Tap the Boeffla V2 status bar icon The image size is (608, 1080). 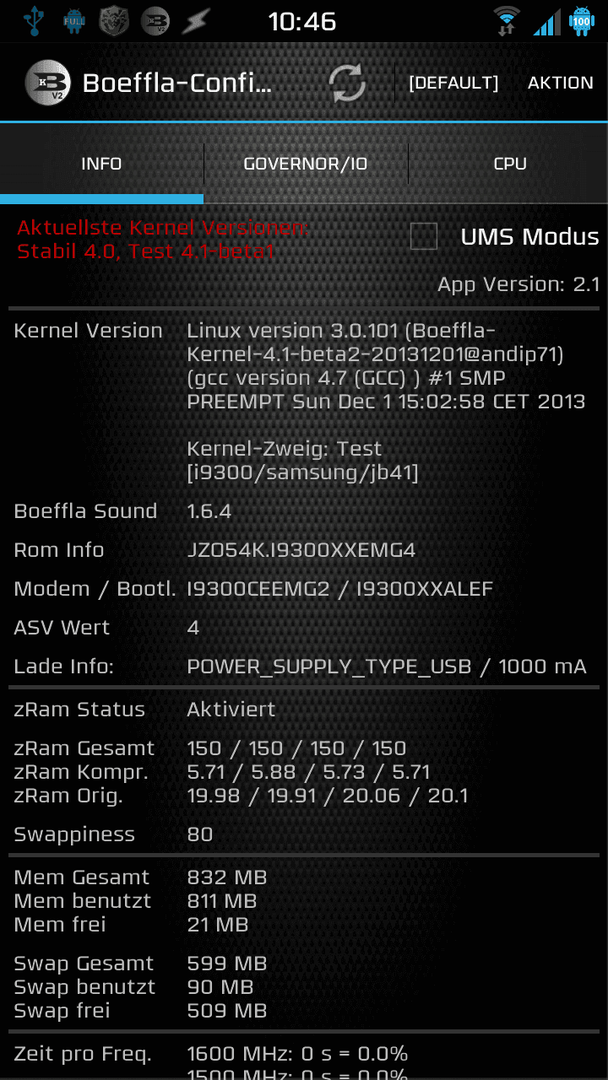pos(156,21)
